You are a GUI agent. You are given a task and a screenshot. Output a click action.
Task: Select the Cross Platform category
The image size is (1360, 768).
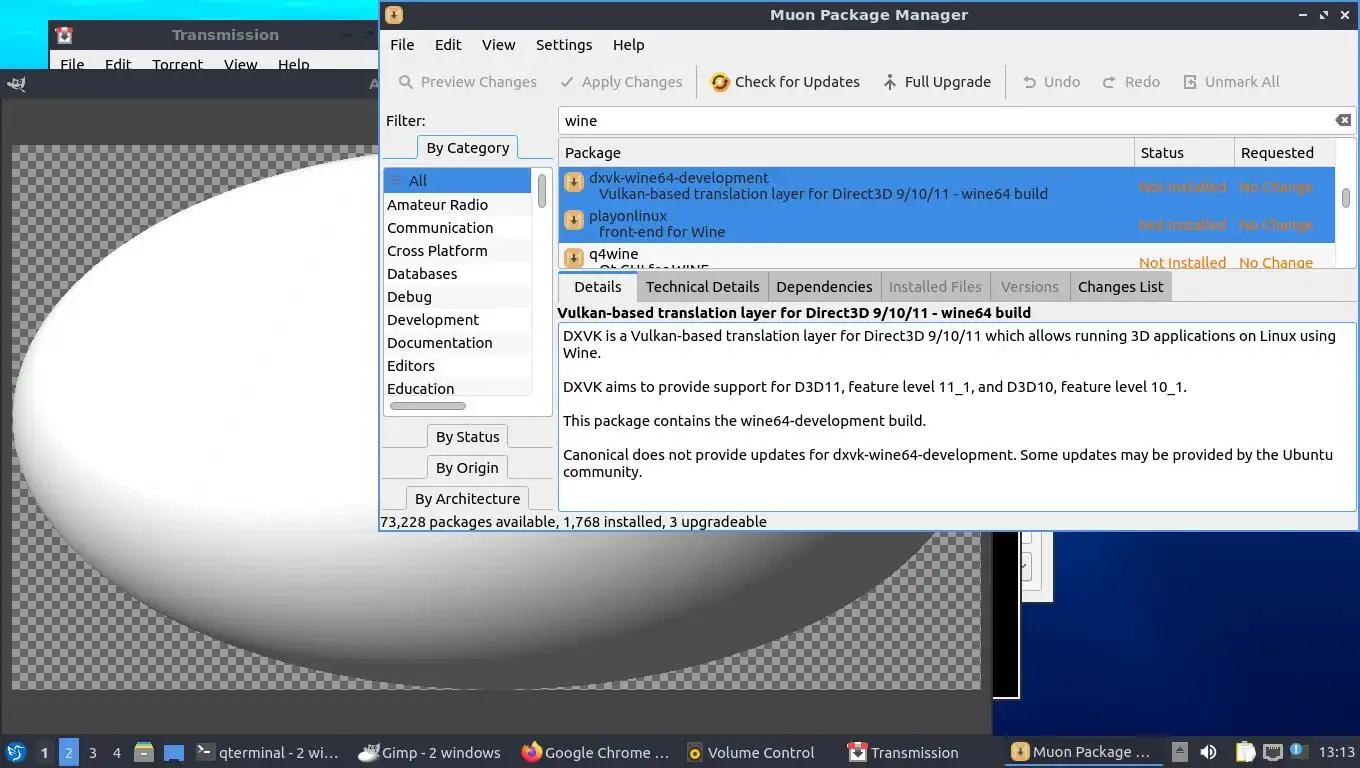[457, 251]
